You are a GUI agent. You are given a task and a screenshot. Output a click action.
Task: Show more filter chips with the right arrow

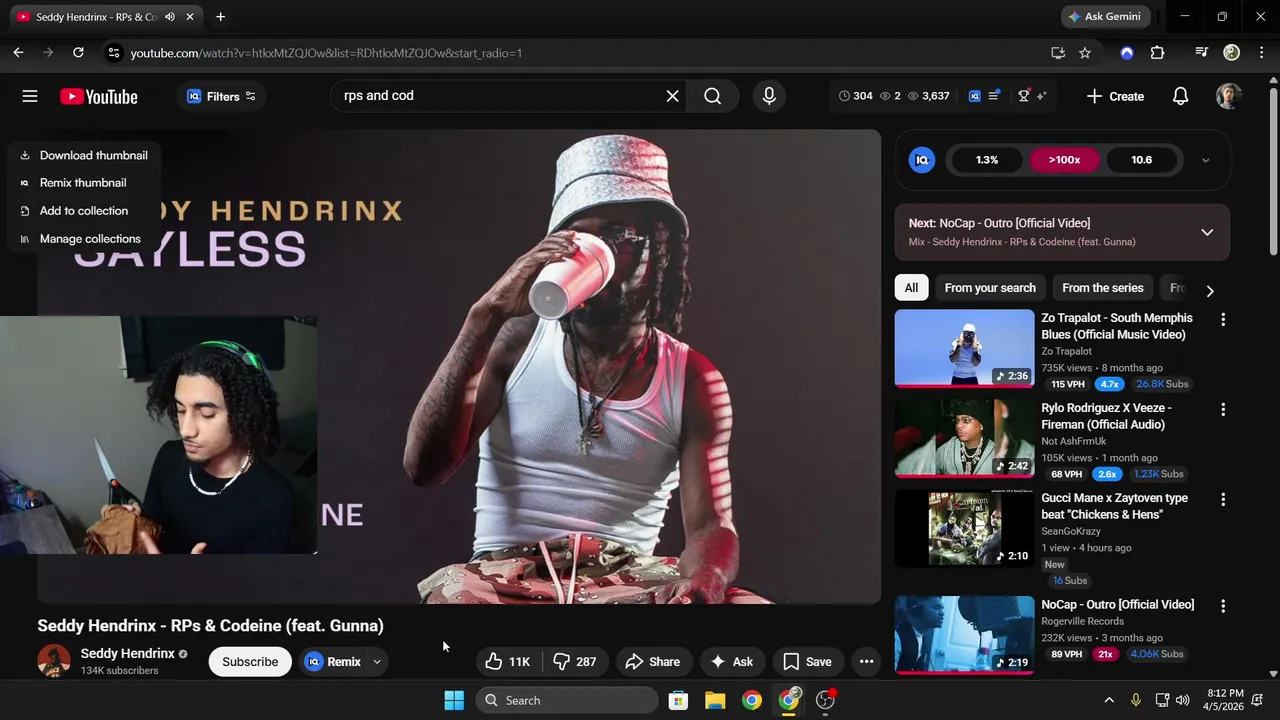click(x=1210, y=290)
